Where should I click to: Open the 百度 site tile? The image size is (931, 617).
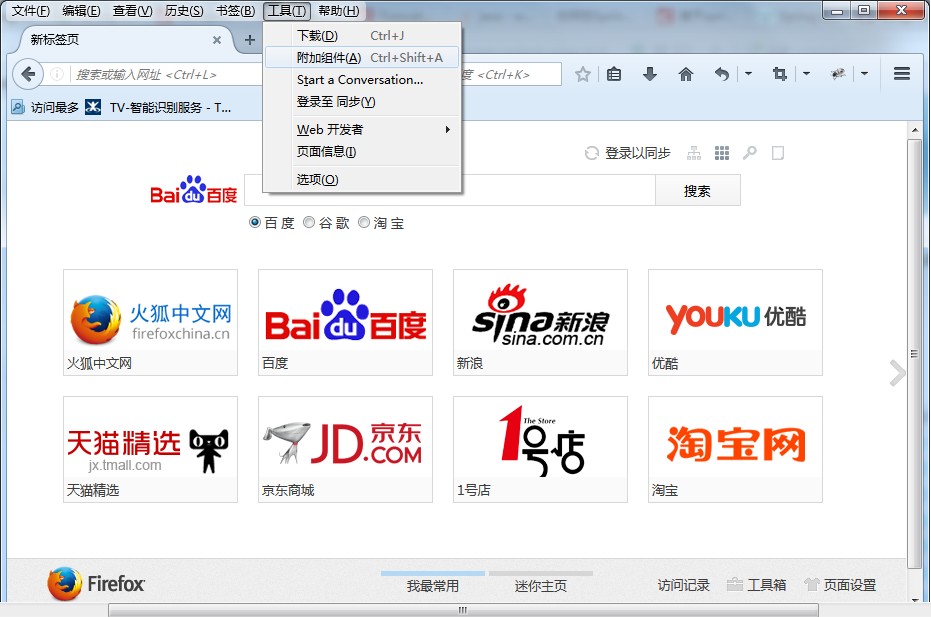346,322
